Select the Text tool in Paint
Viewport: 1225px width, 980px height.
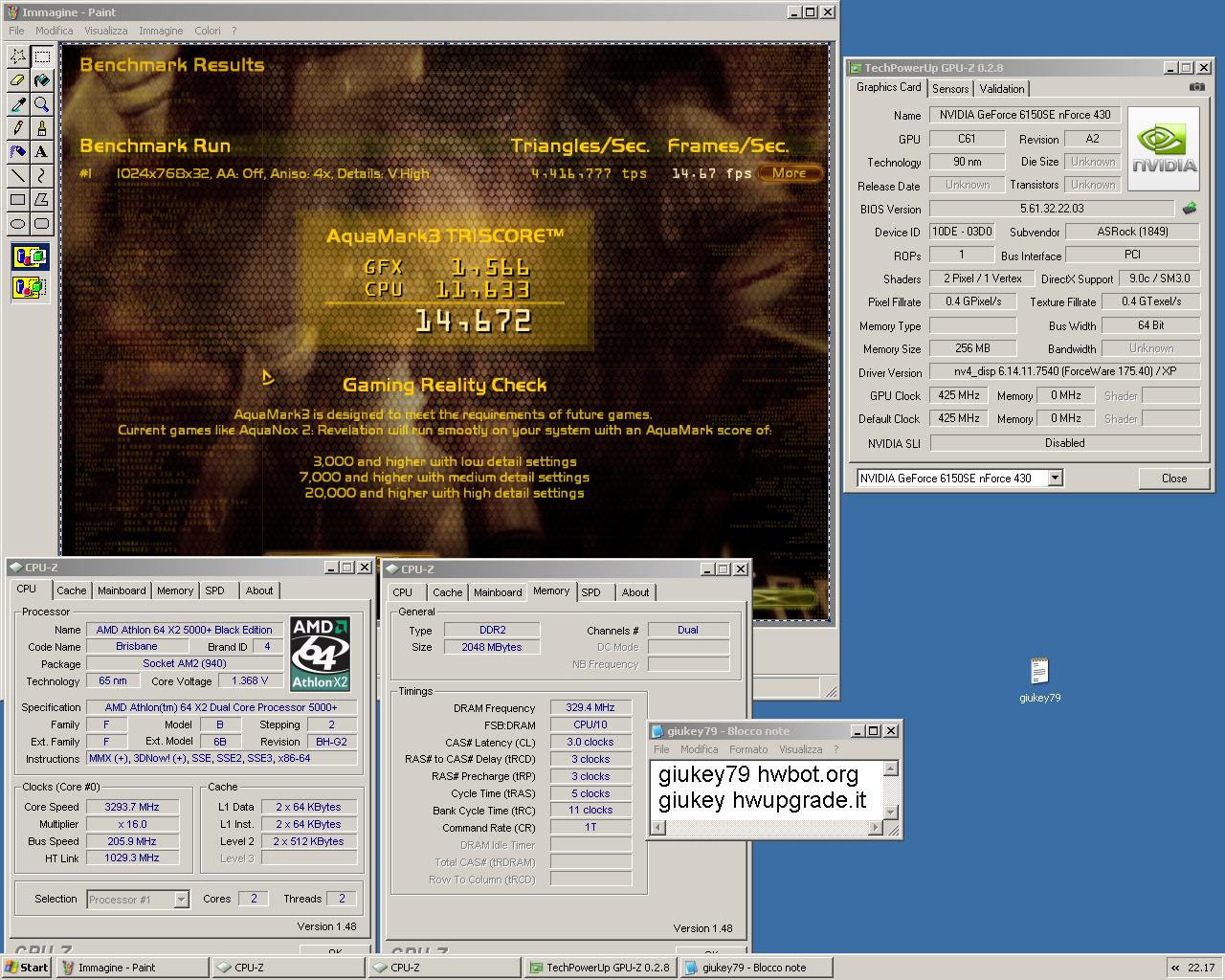pyautogui.click(x=42, y=152)
